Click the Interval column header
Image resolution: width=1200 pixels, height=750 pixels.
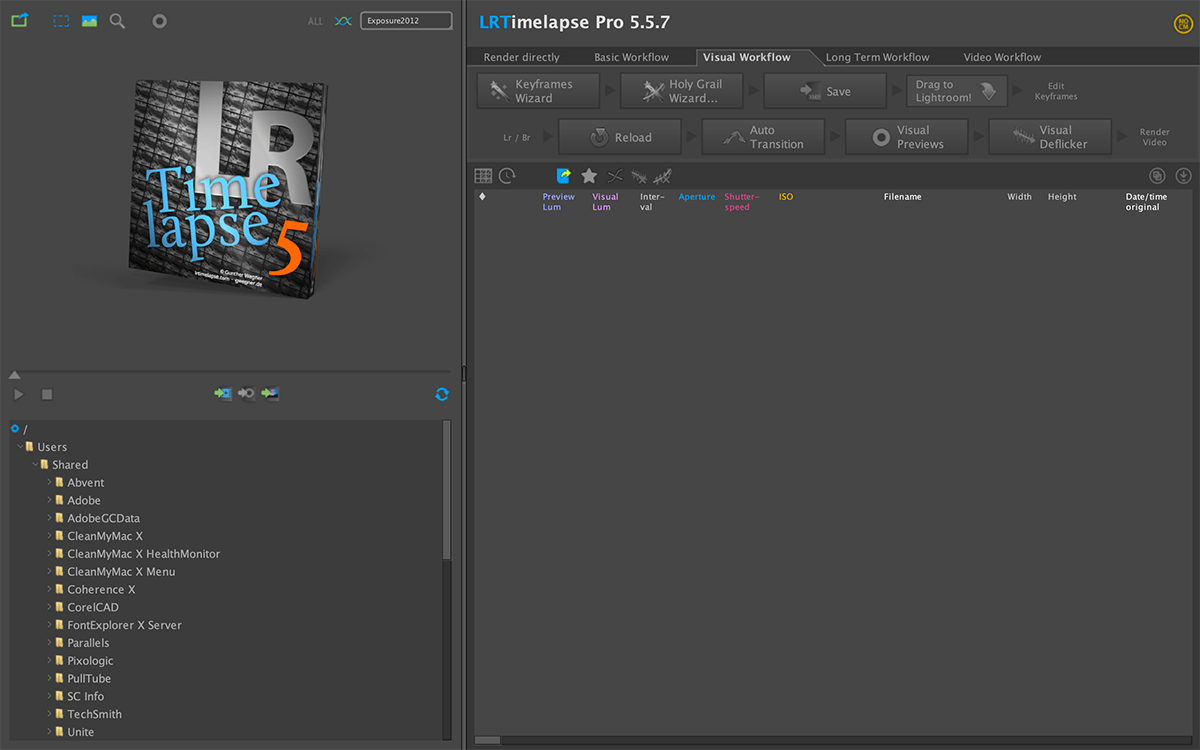pos(652,202)
